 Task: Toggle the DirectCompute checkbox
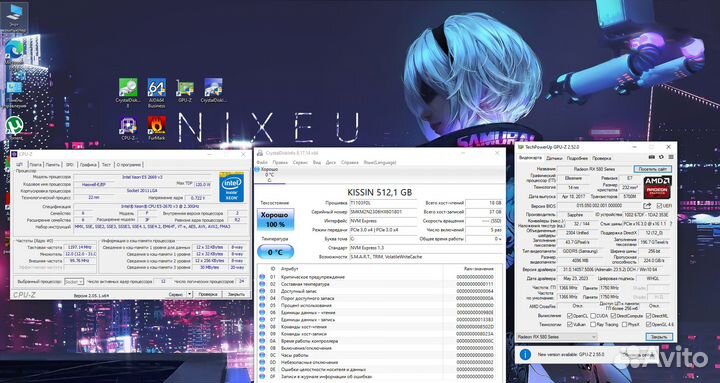(613, 316)
